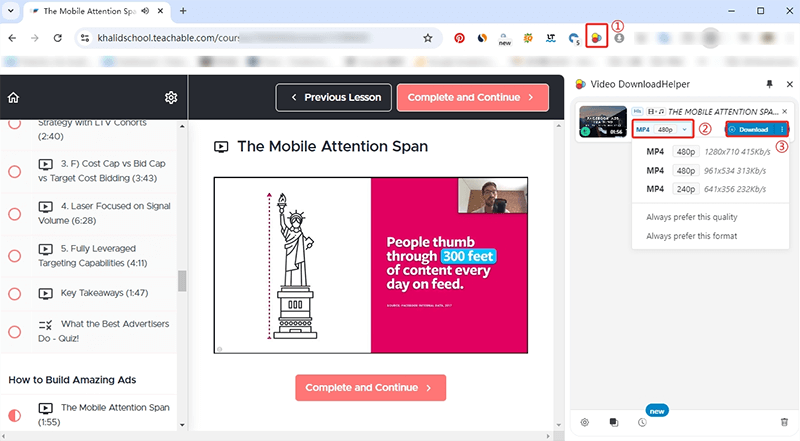Click the new badge above history icon
This screenshot has height=441, width=800.
click(657, 411)
